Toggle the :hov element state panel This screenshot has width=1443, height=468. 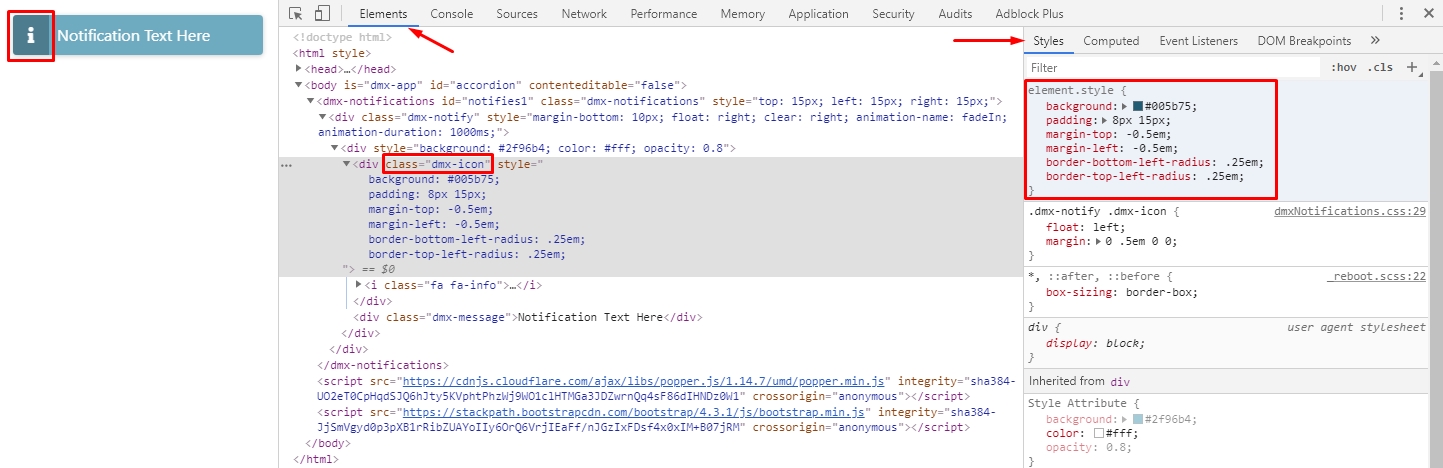(x=1344, y=68)
